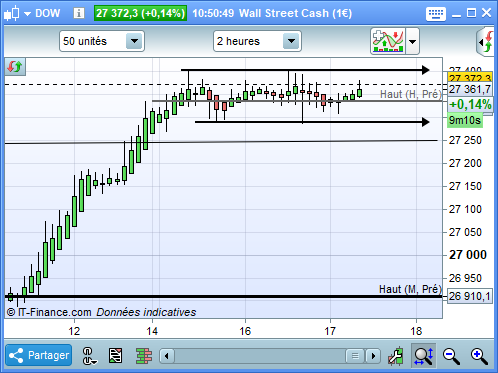This screenshot has height=373, width=498.
Task: Open the instrument info icon
Action: 79,13
